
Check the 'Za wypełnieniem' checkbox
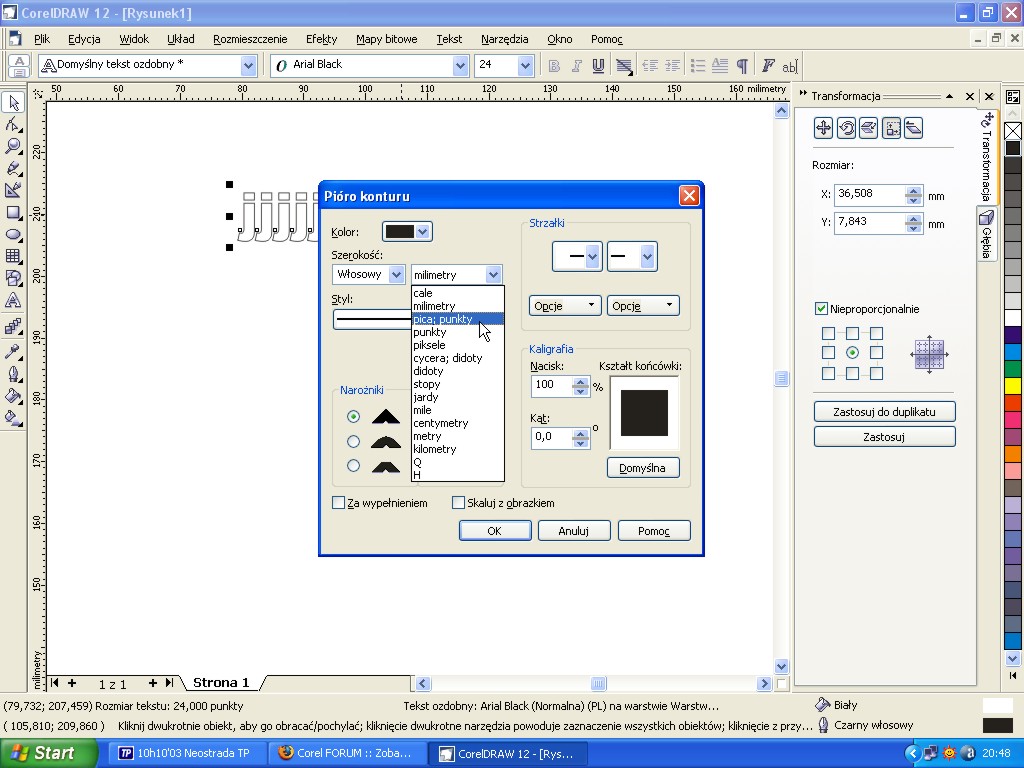[339, 503]
